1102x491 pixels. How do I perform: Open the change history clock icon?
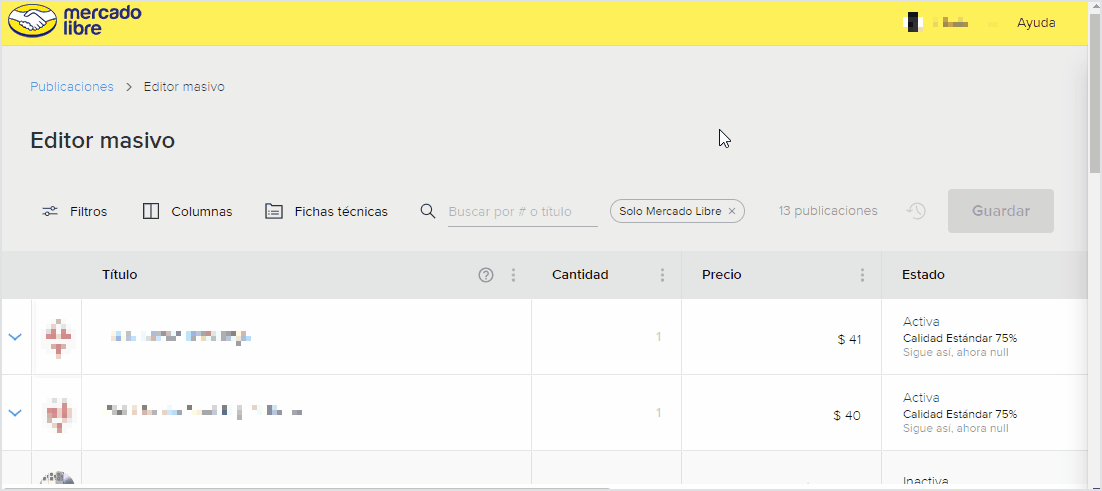tap(916, 211)
